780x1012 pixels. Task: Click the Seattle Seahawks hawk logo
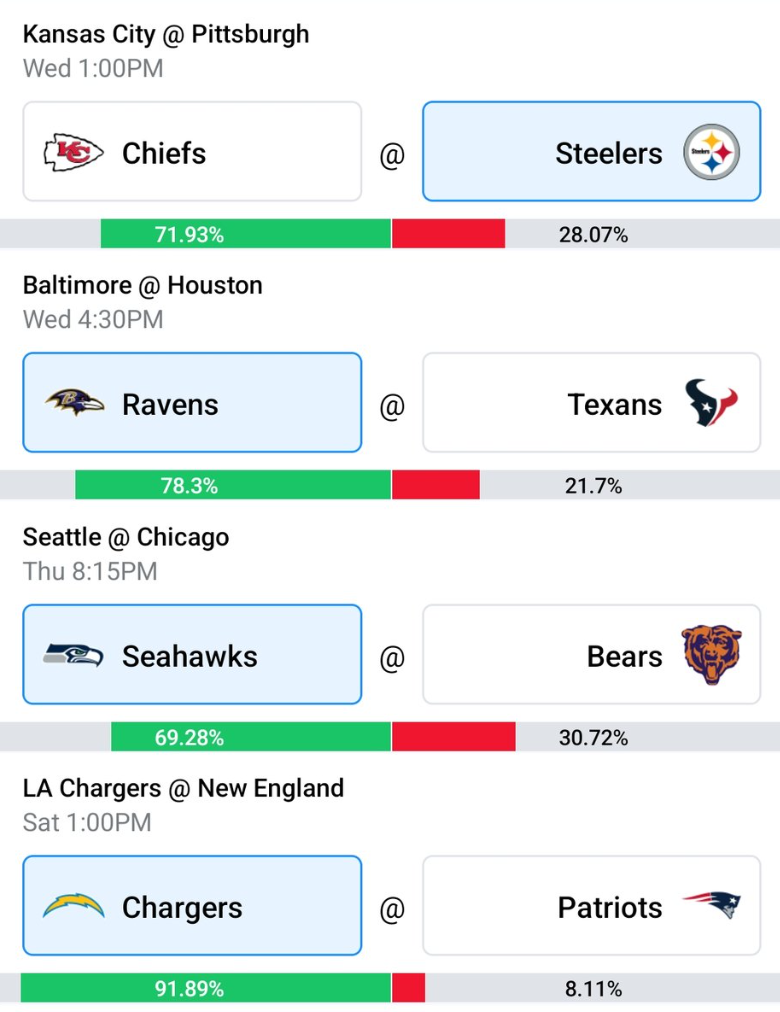[x=73, y=654]
